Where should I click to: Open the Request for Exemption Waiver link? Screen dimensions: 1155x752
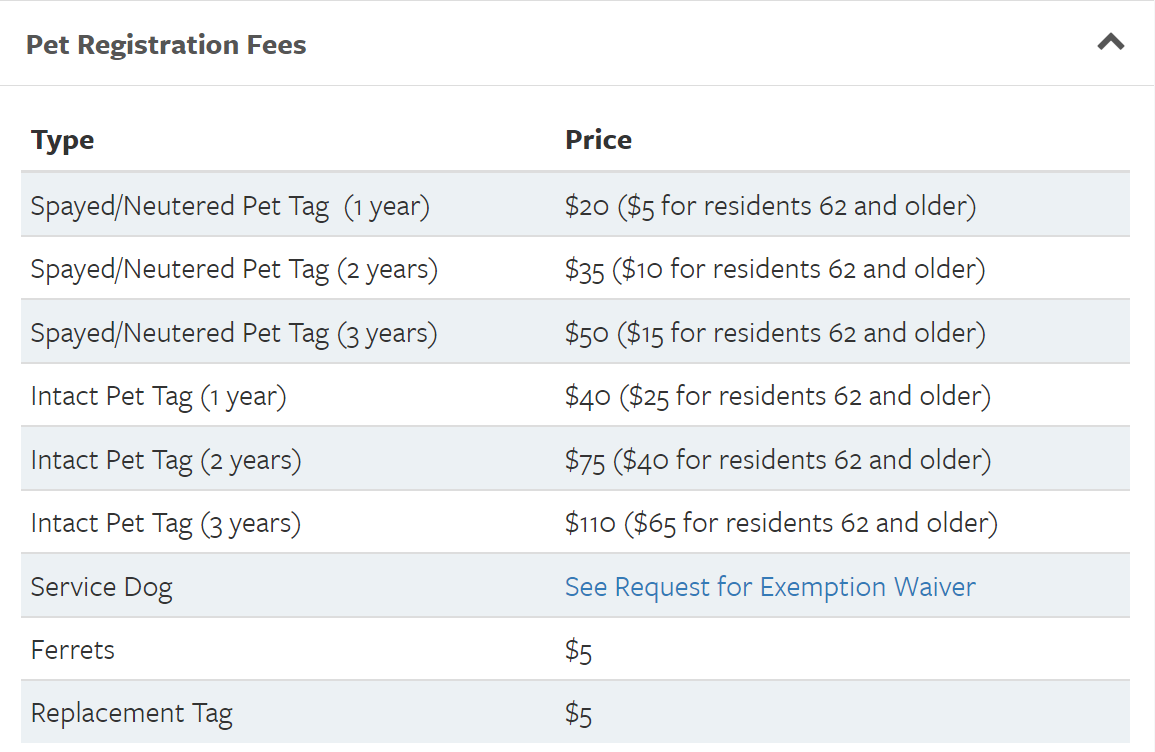(768, 587)
